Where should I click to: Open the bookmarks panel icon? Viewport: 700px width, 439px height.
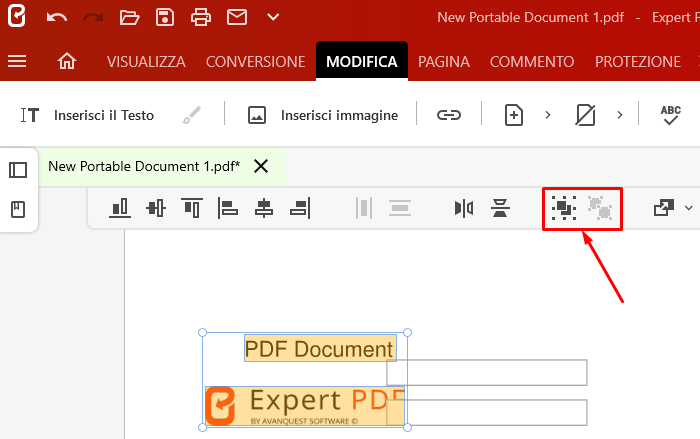coord(18,209)
